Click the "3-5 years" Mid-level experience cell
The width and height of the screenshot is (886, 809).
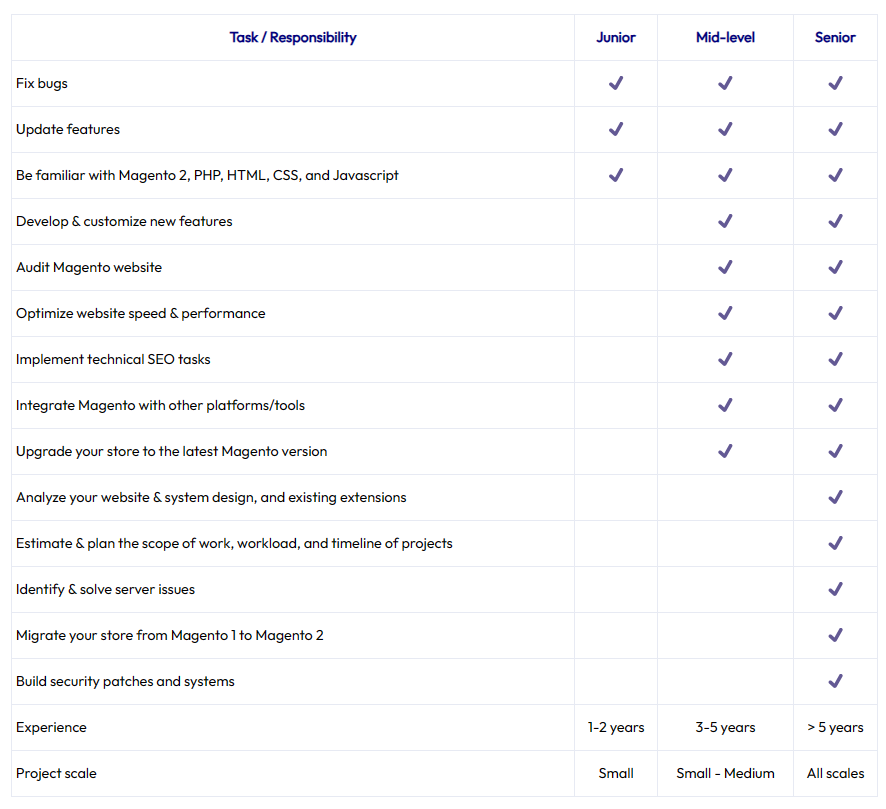coord(725,728)
